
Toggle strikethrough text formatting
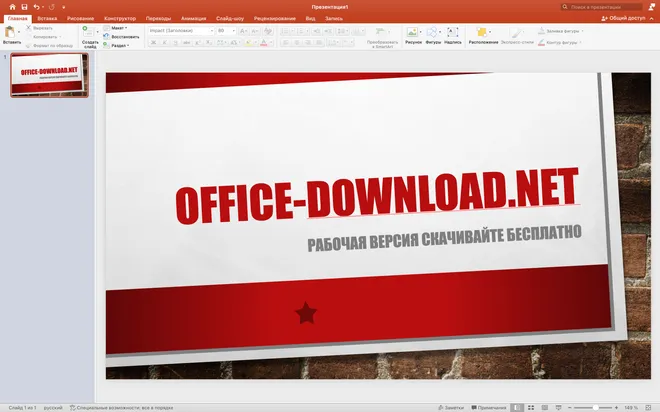click(x=187, y=43)
